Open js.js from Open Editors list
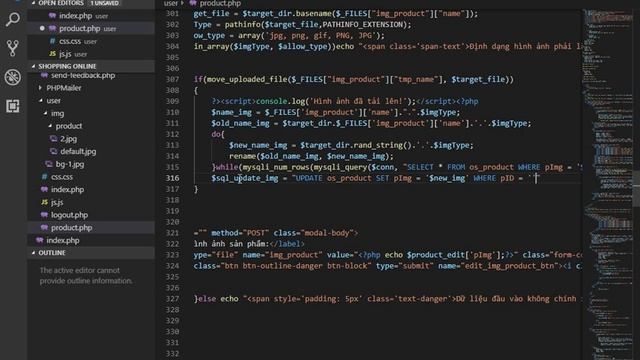Image resolution: width=640 pixels, height=360 pixels. click(x=91, y=54)
